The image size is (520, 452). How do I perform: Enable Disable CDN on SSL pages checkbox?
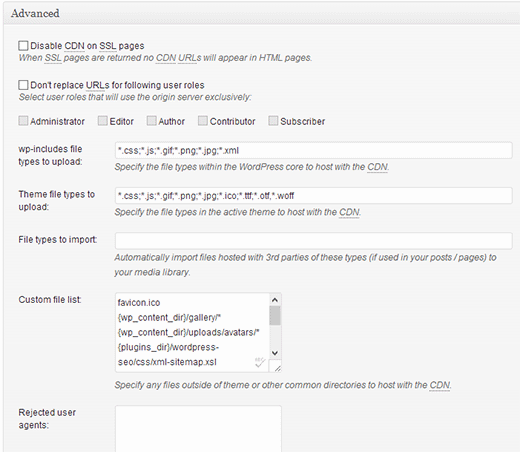coord(23,46)
